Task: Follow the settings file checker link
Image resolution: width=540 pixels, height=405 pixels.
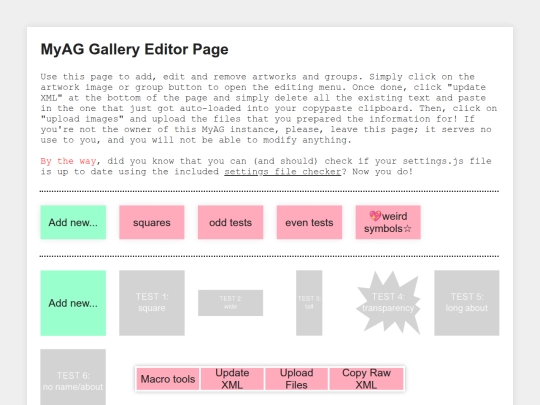Action: click(x=283, y=172)
